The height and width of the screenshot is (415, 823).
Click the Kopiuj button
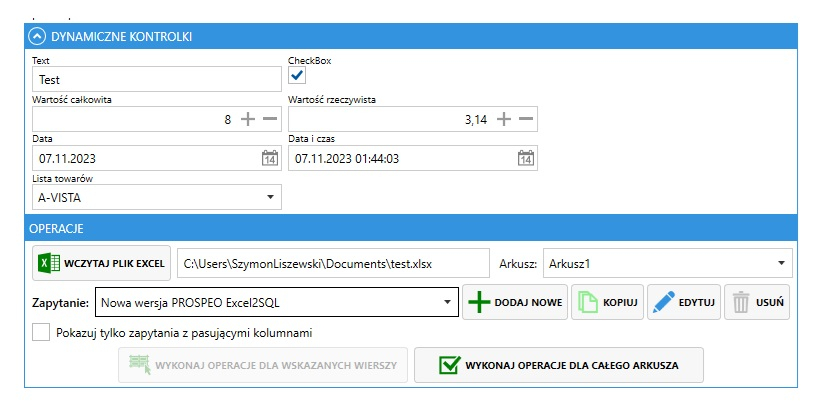(605, 301)
